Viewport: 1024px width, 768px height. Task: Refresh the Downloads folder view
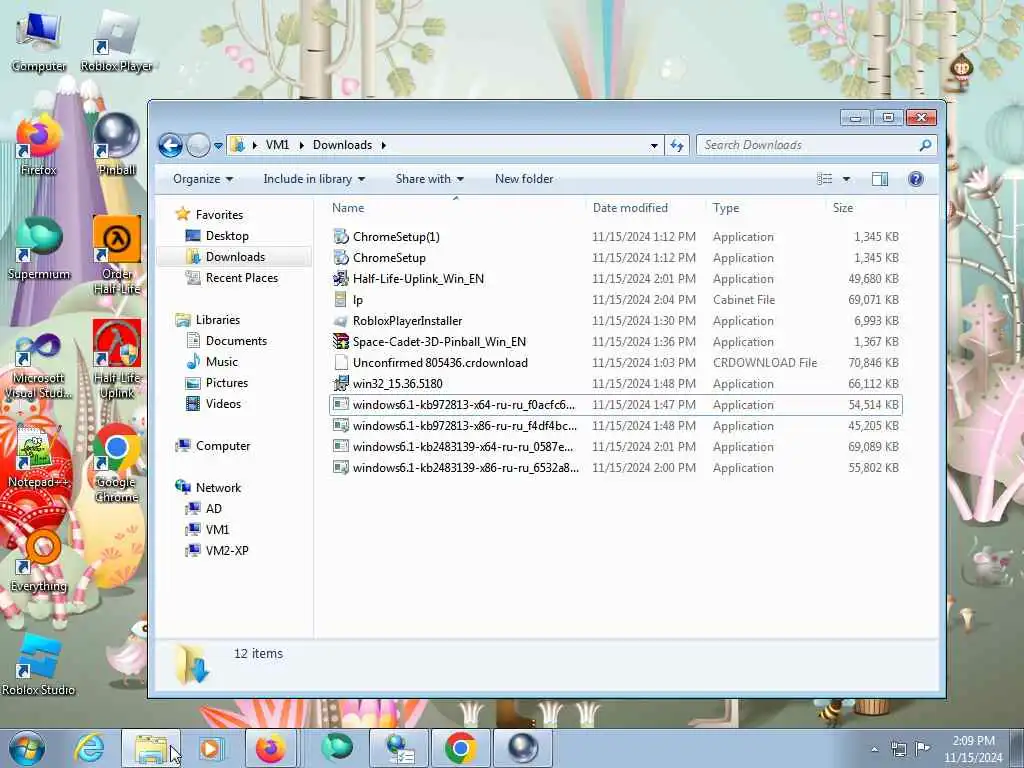pos(677,145)
